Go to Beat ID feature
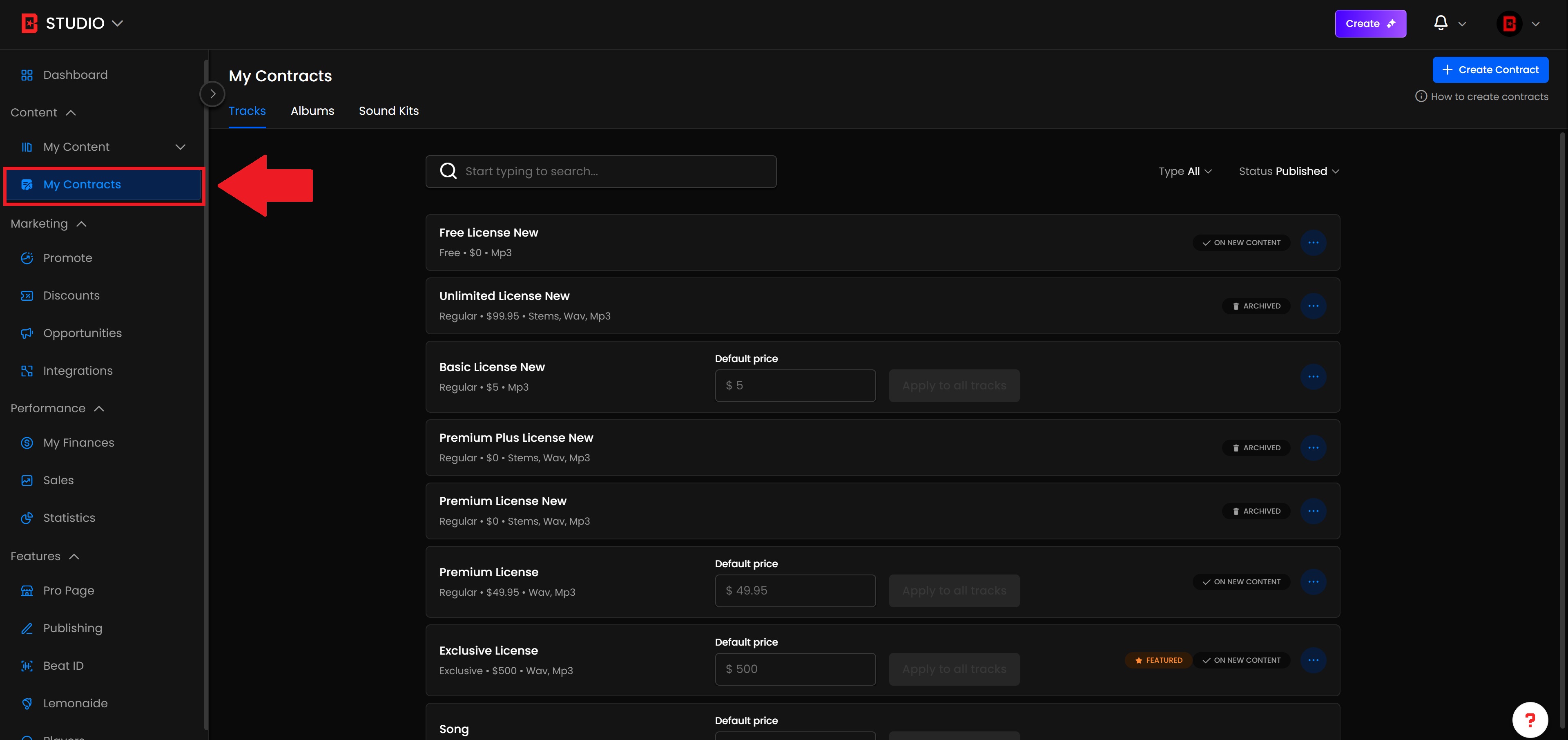Screen dimensions: 1568x740 (63, 666)
